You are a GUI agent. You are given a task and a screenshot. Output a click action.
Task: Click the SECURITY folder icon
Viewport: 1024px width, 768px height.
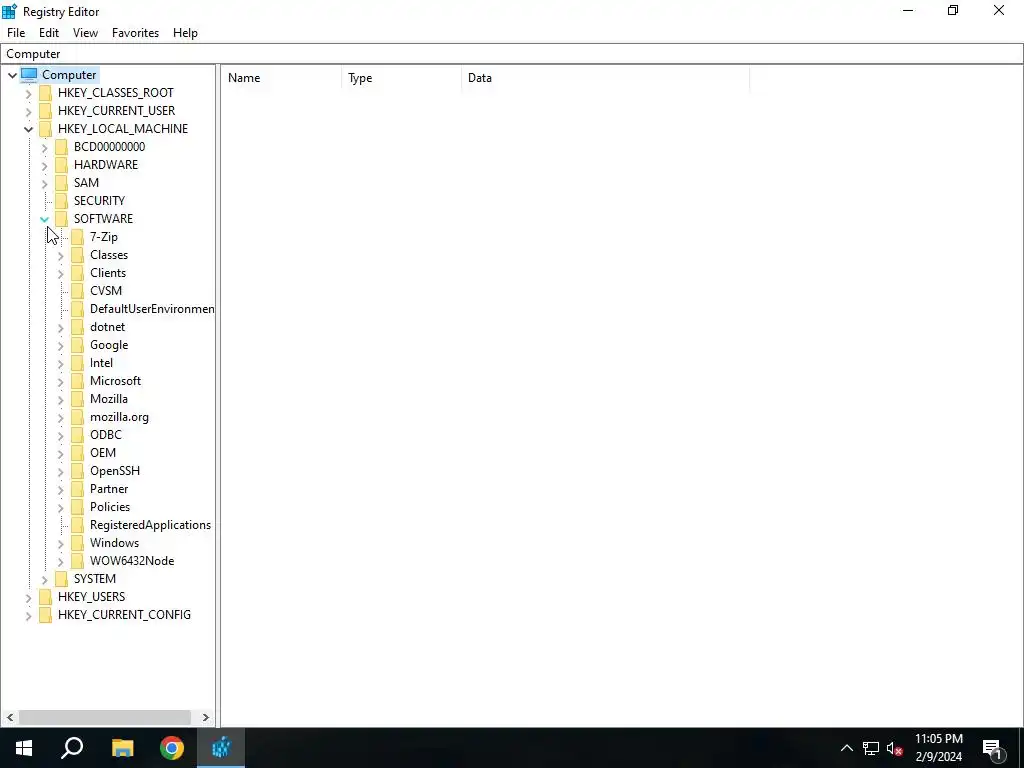click(x=61, y=200)
